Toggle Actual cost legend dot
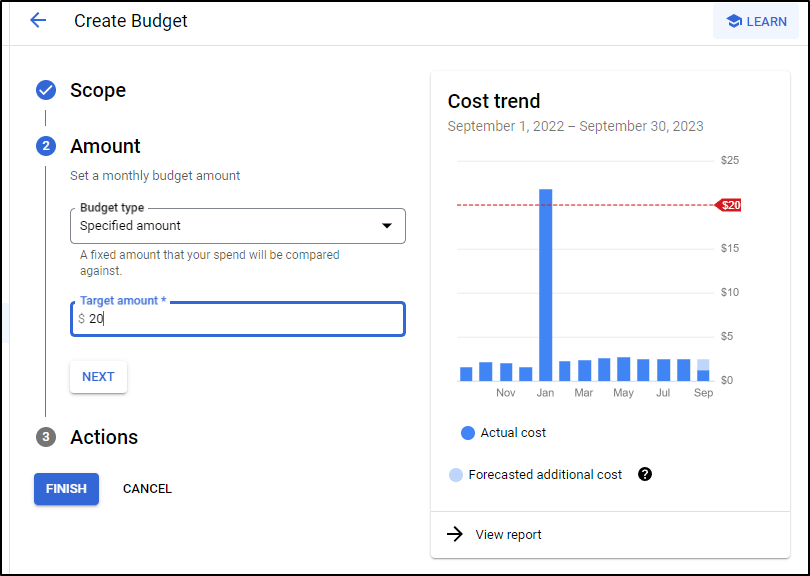The height and width of the screenshot is (576, 810). [468, 433]
